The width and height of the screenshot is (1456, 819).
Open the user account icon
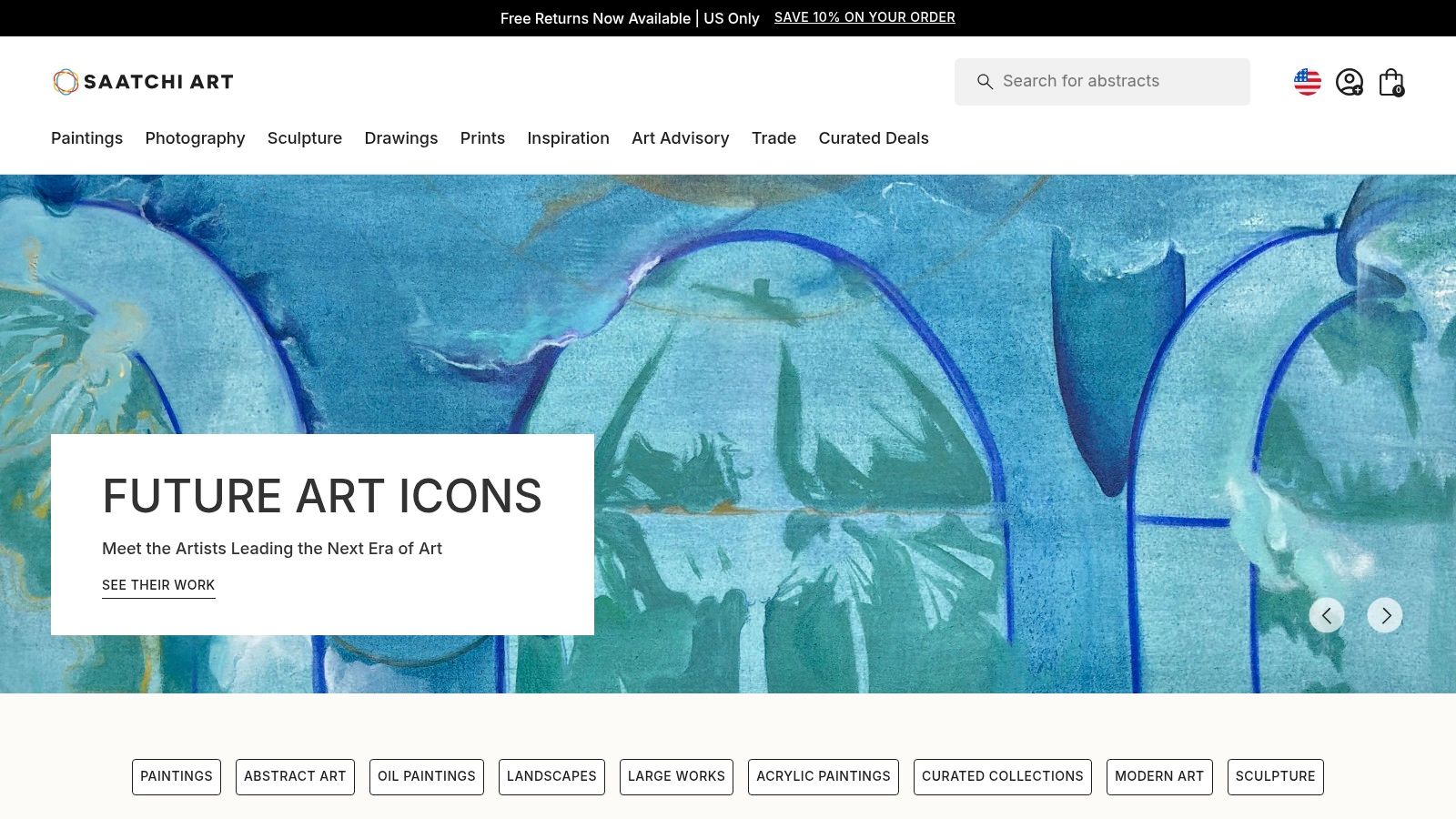[x=1350, y=82]
